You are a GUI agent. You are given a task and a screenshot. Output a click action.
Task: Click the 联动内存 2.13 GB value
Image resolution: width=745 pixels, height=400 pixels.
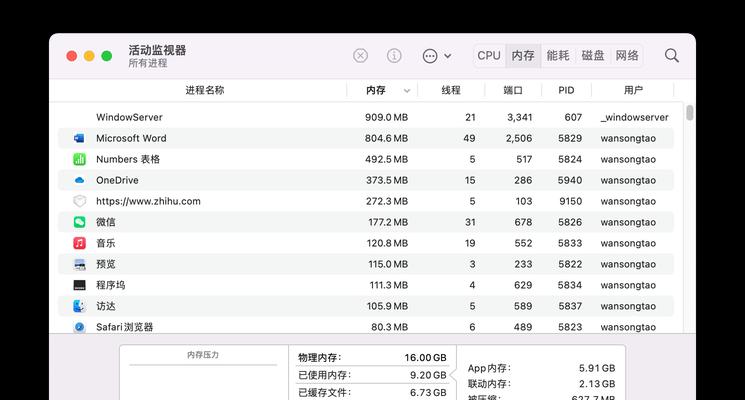click(x=597, y=384)
